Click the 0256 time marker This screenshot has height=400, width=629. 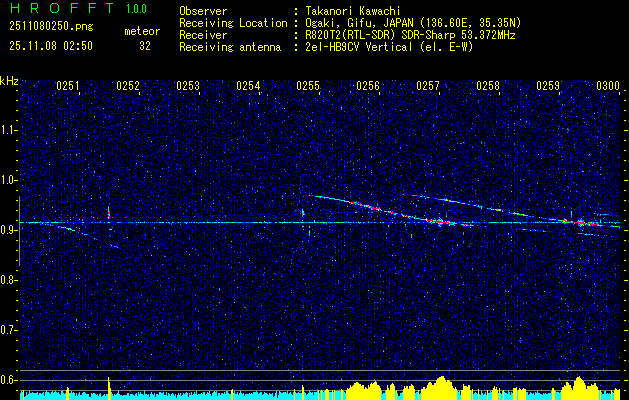(368, 86)
